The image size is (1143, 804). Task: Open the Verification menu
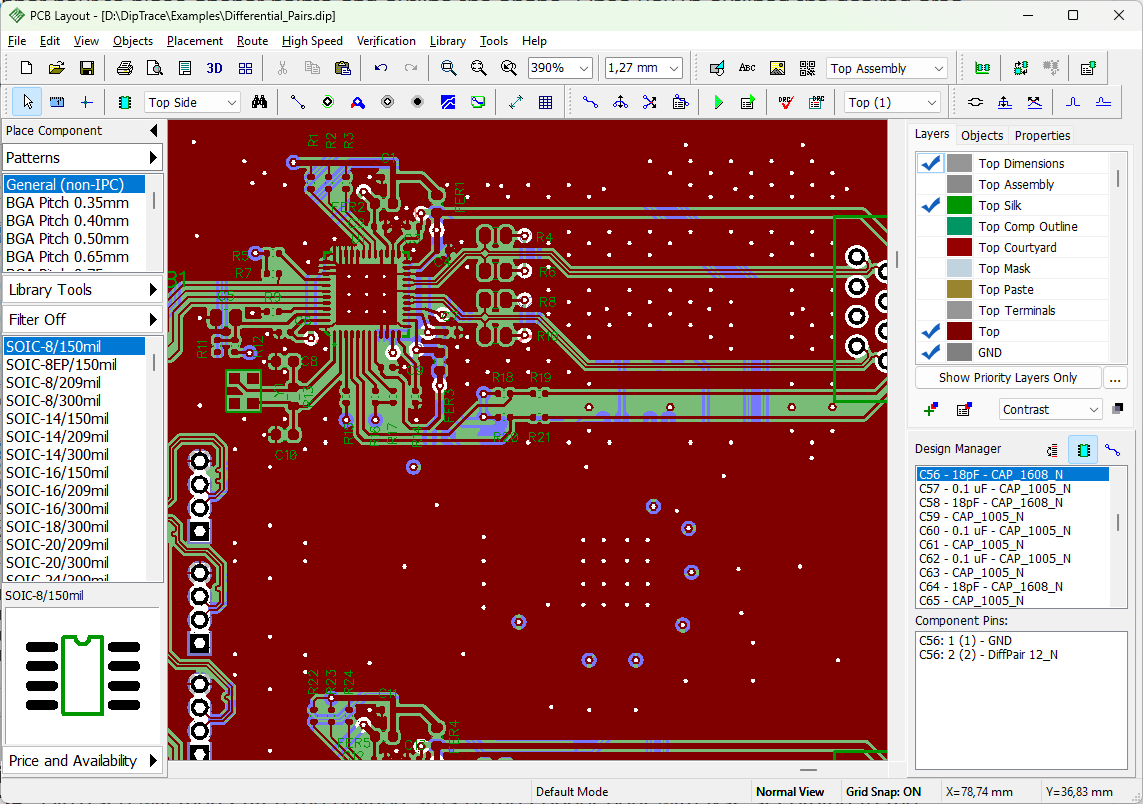tap(386, 41)
